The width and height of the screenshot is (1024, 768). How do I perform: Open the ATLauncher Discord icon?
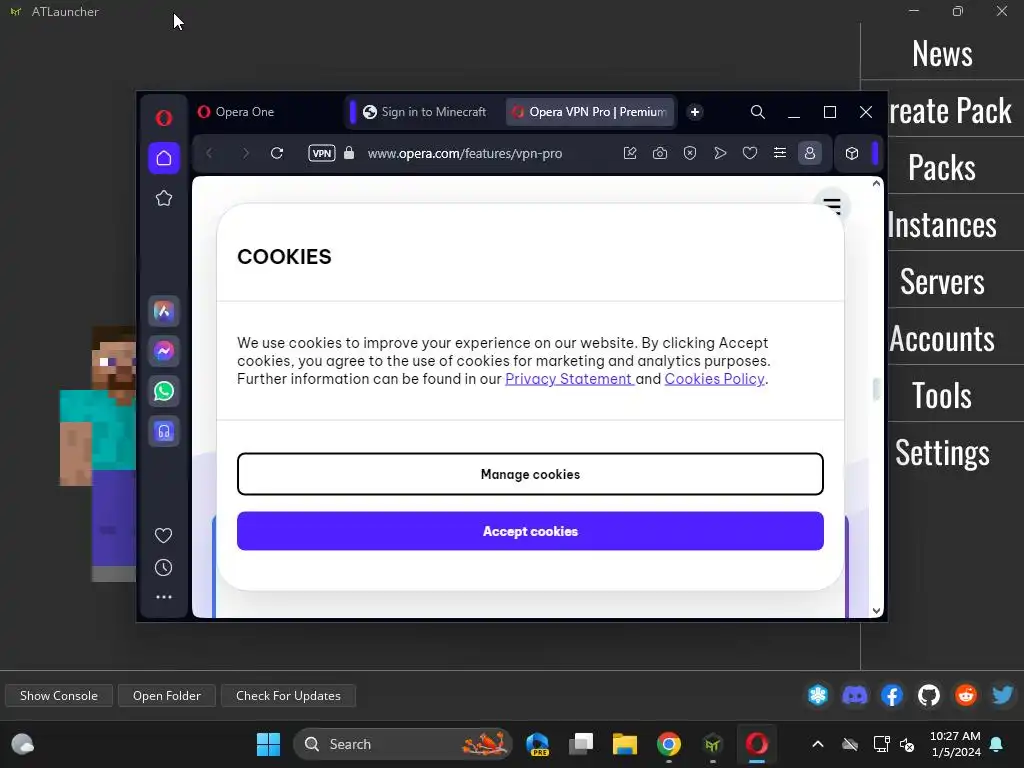pyautogui.click(x=854, y=695)
